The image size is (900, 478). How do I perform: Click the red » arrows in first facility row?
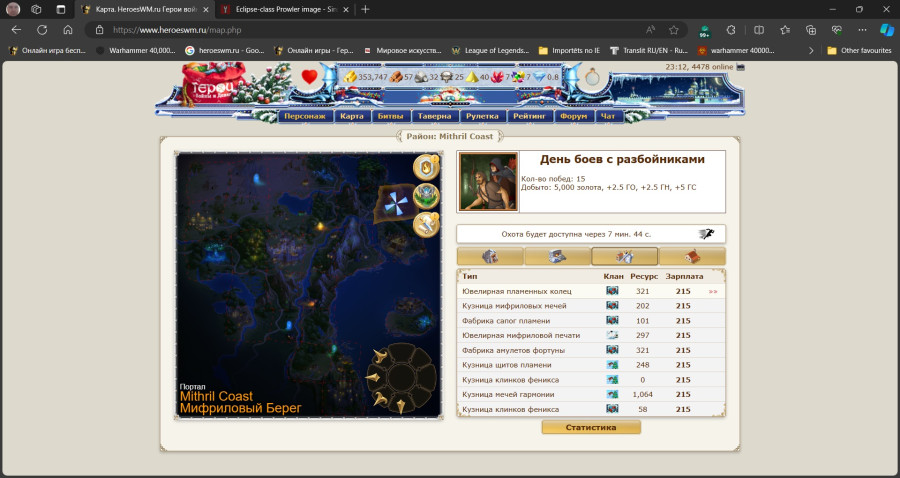coord(713,292)
